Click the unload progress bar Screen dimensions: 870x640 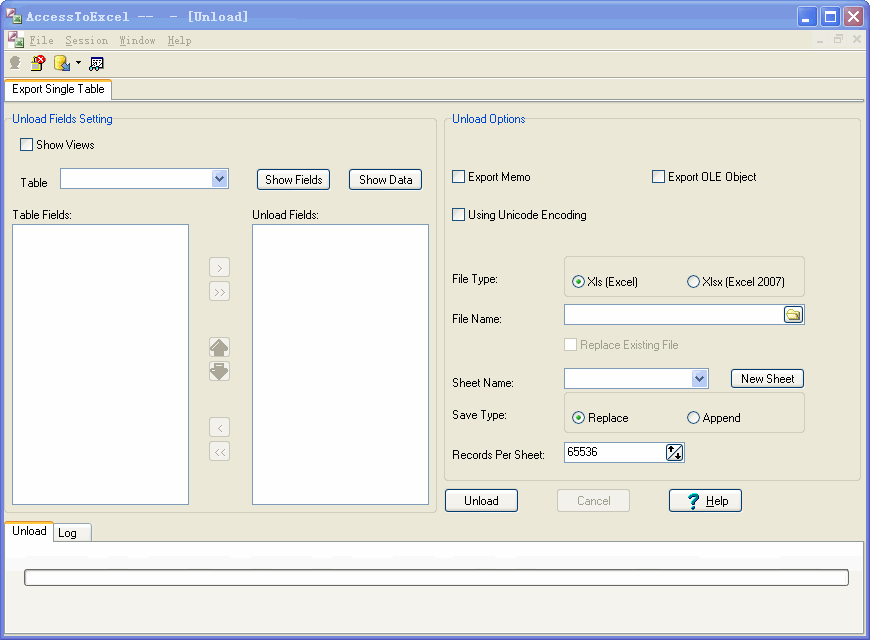[x=436, y=577]
